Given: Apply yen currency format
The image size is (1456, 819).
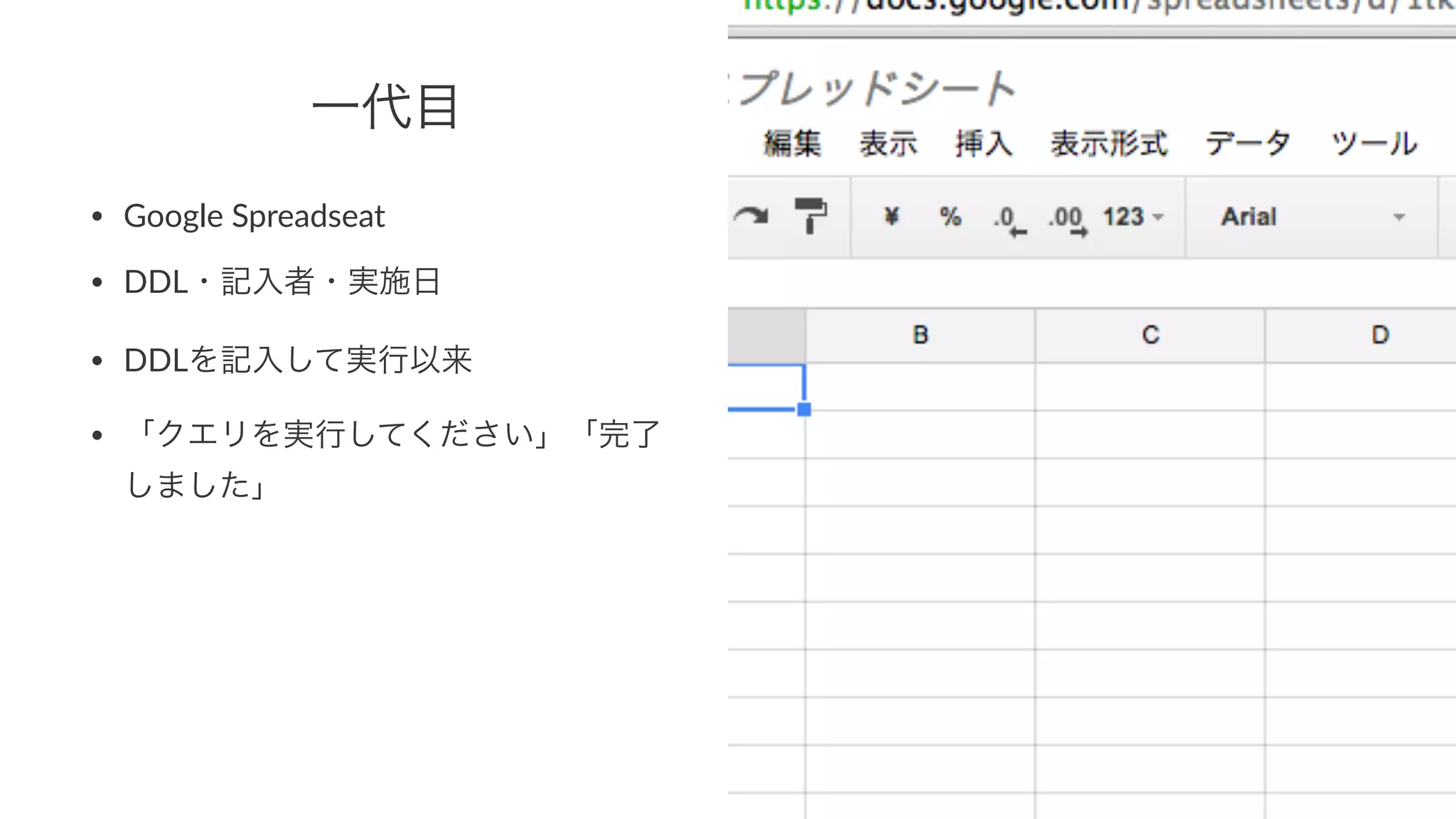Looking at the screenshot, I should click(x=892, y=216).
